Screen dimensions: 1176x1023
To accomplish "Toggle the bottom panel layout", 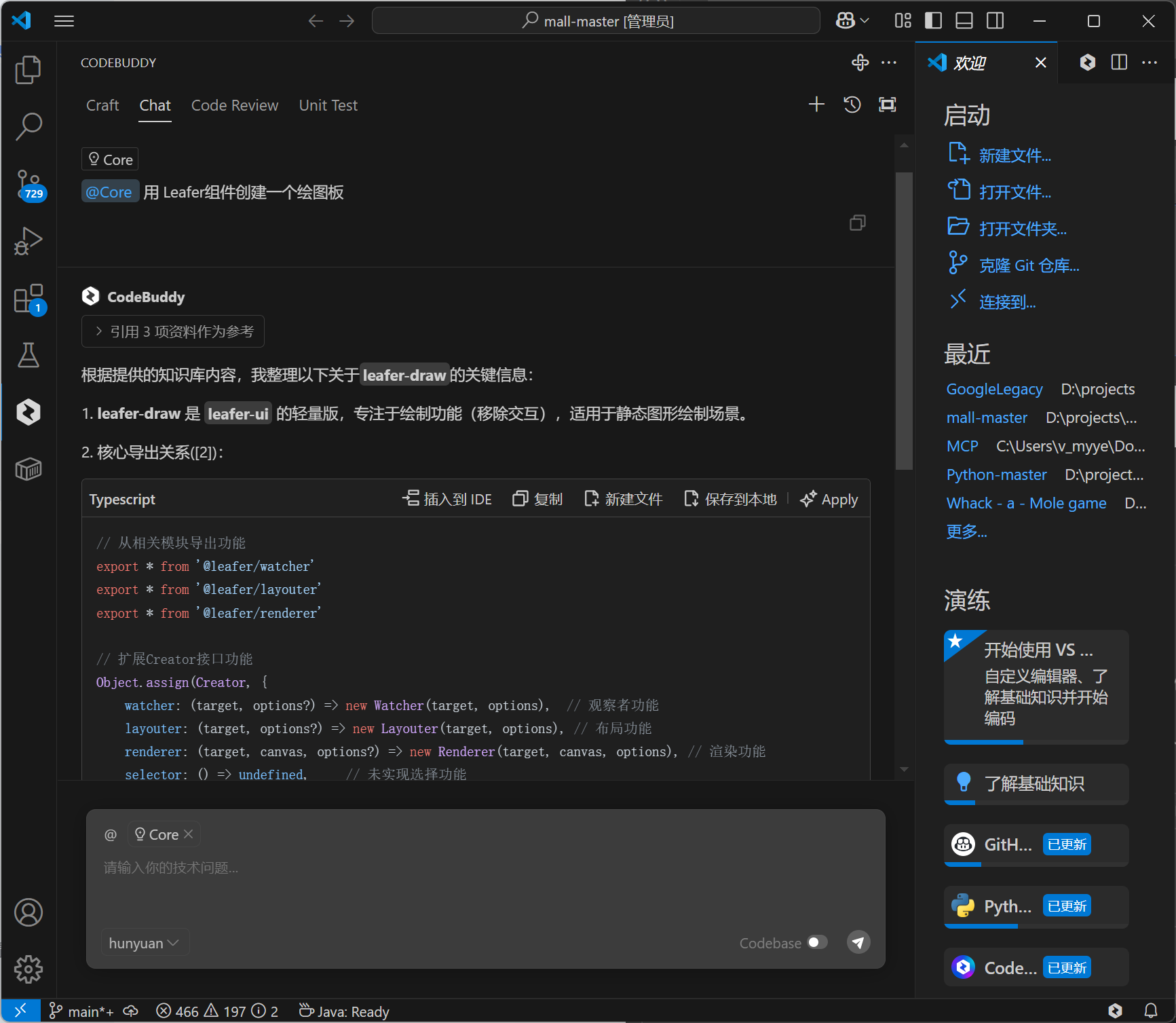I will coord(964,21).
